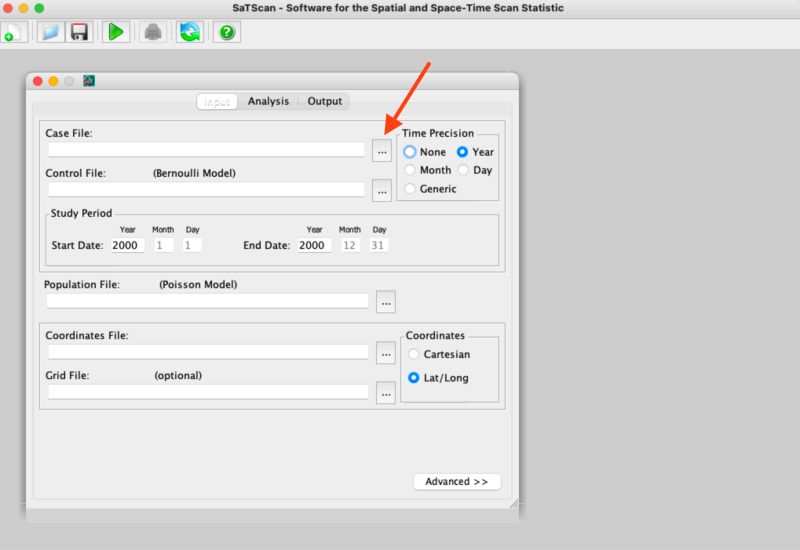Screen dimensions: 800x550
Task: Click the Start Date year field
Action: point(128,245)
